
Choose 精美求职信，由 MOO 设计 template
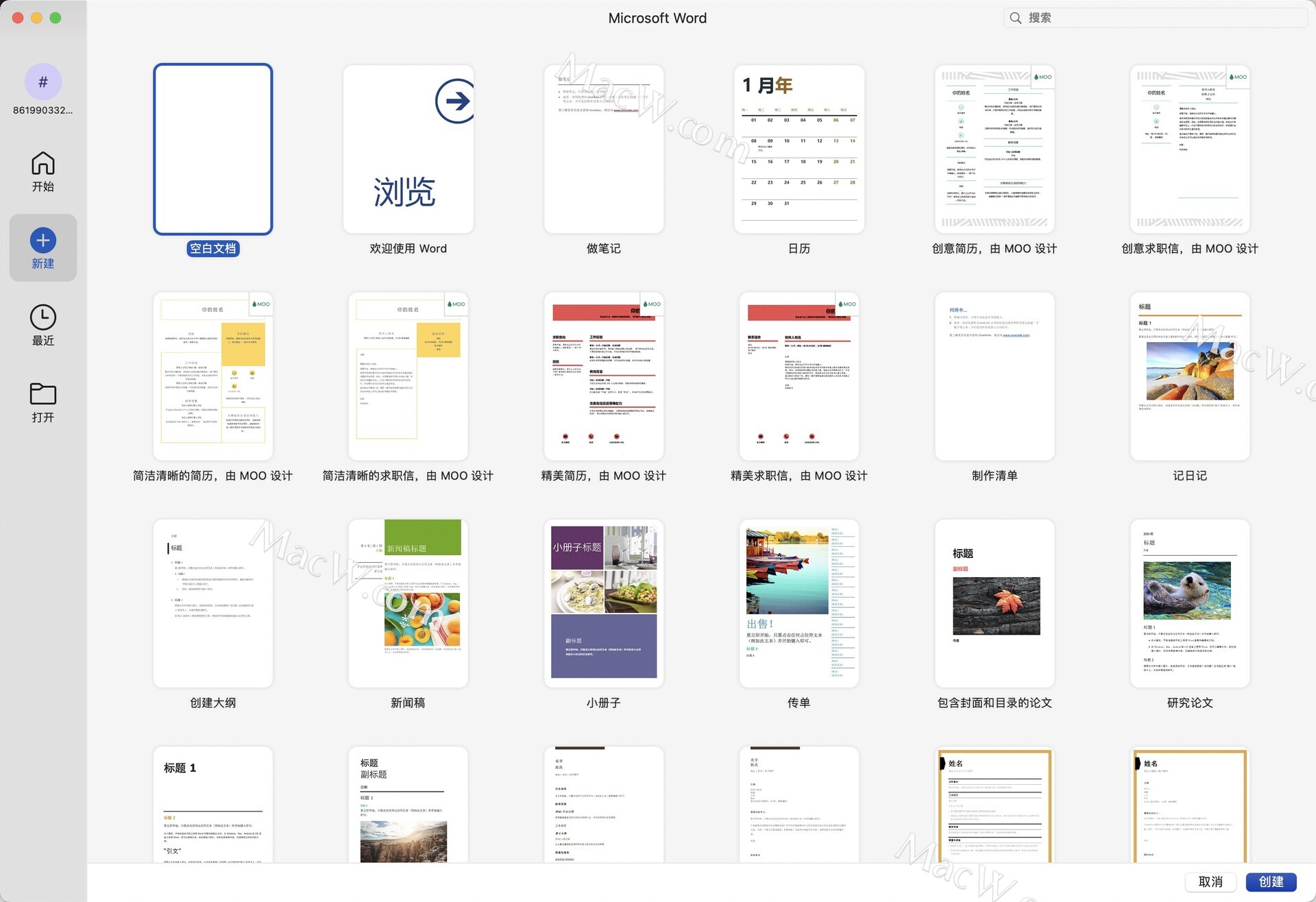click(x=799, y=376)
